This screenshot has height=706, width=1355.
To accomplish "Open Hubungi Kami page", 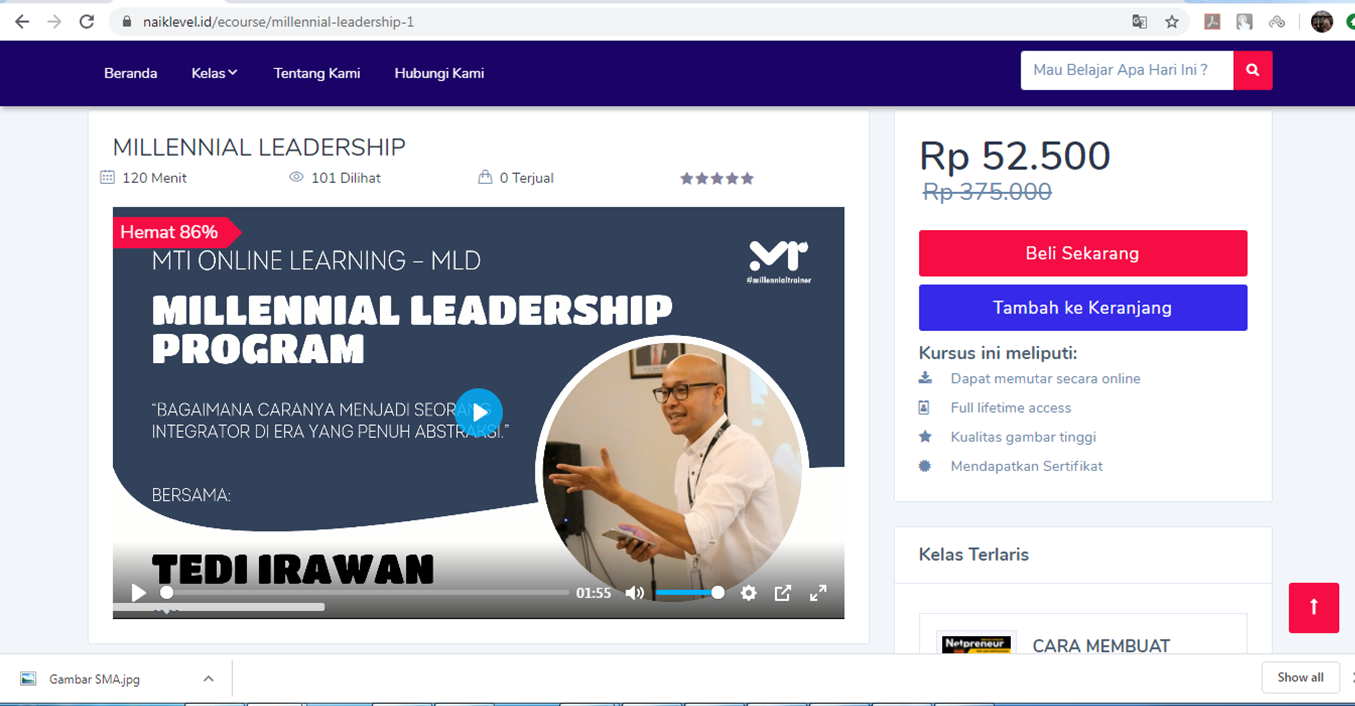I will 439,73.
